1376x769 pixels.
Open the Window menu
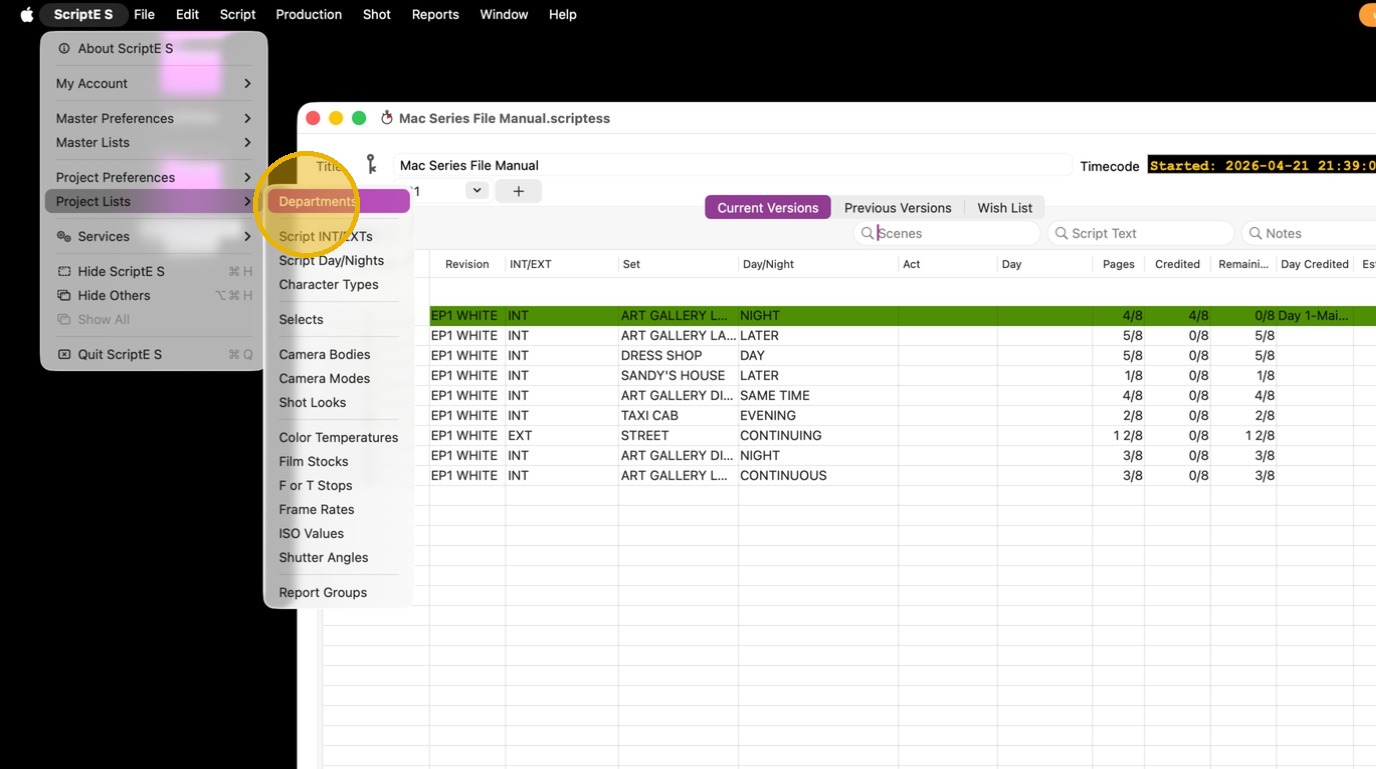[x=504, y=14]
